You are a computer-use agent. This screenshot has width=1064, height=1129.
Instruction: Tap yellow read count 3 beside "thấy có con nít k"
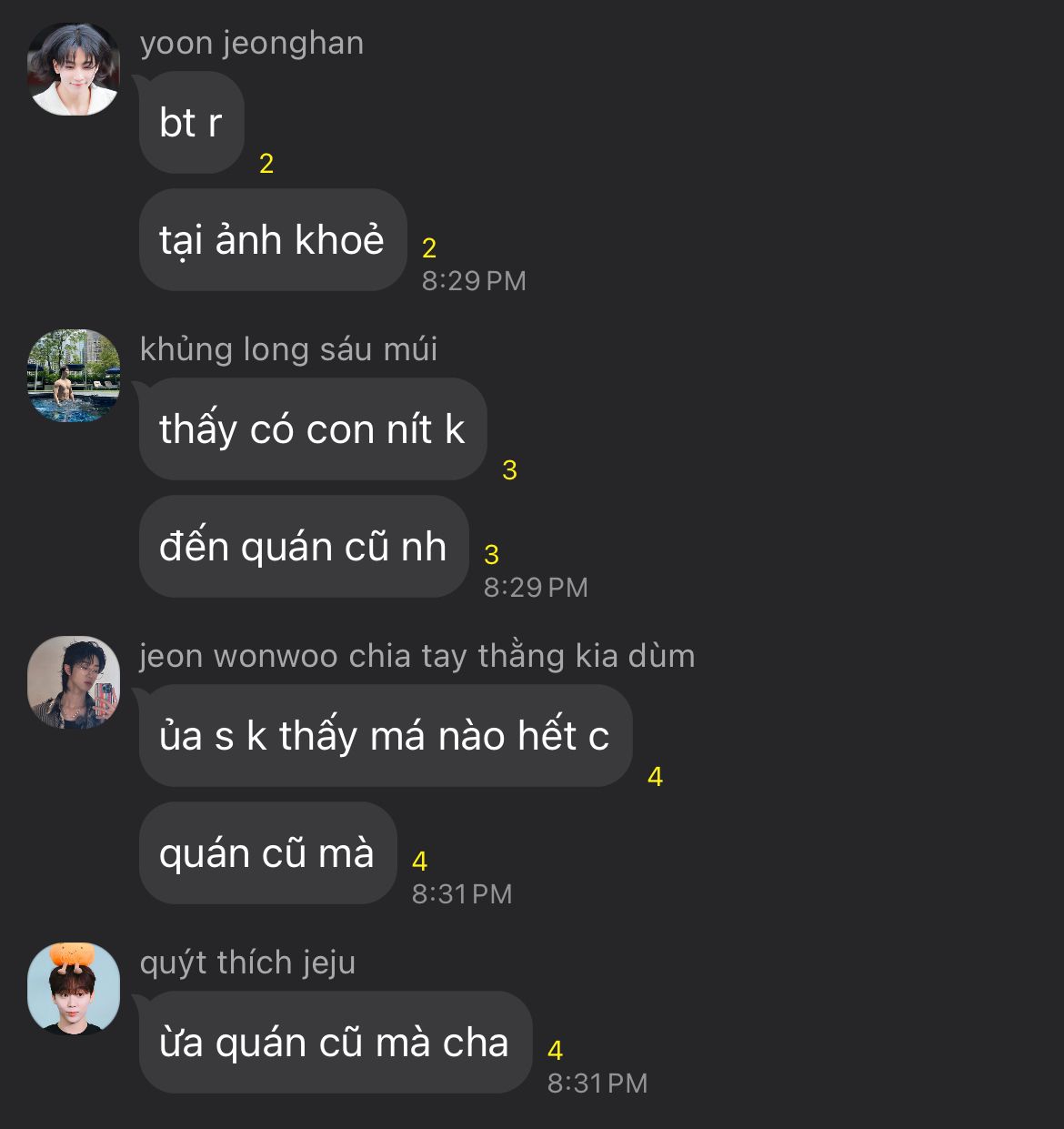point(509,470)
